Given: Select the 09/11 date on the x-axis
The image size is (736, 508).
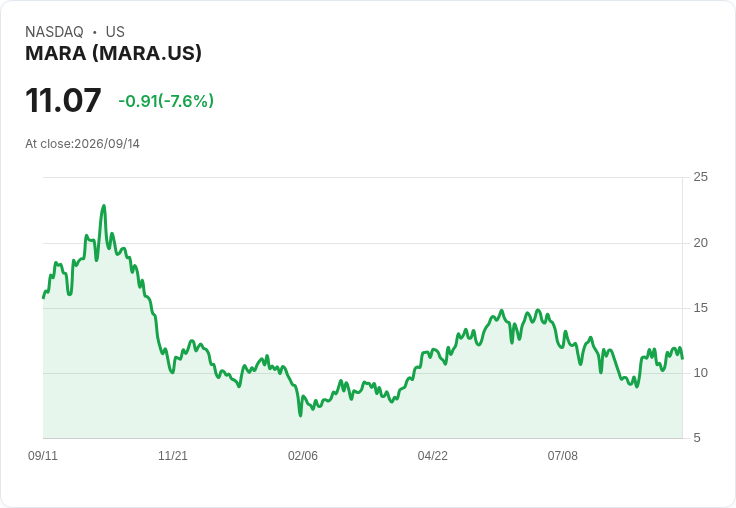Looking at the screenshot, I should click(x=43, y=456).
